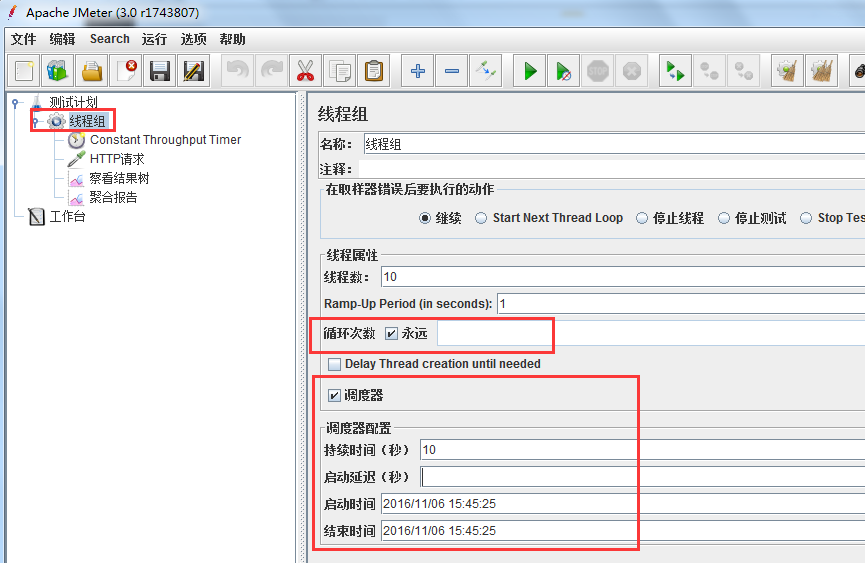The image size is (865, 563).
Task: Click the Clear All brooms icon
Action: coord(821,71)
